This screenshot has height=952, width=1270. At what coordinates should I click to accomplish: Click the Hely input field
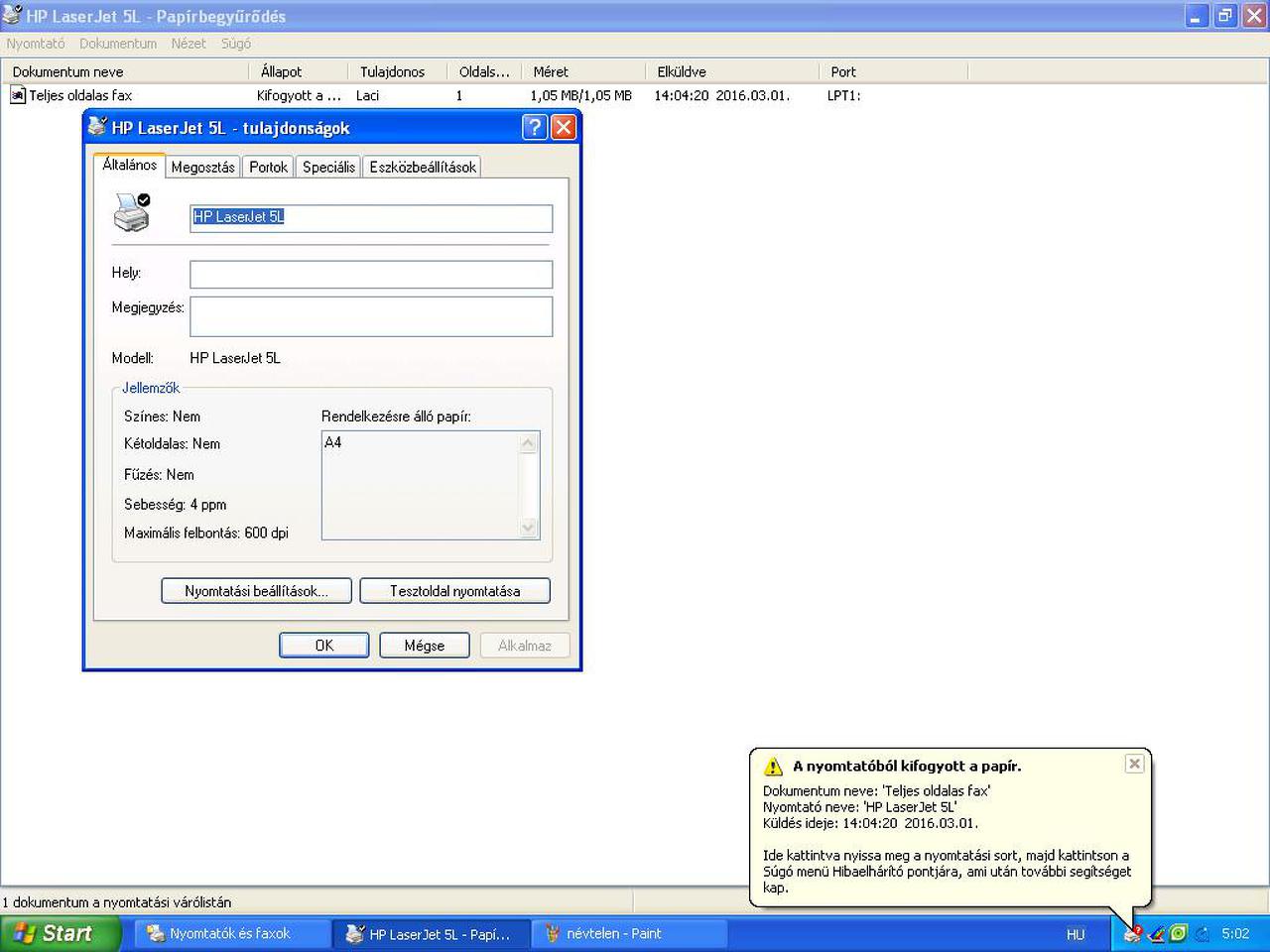371,275
